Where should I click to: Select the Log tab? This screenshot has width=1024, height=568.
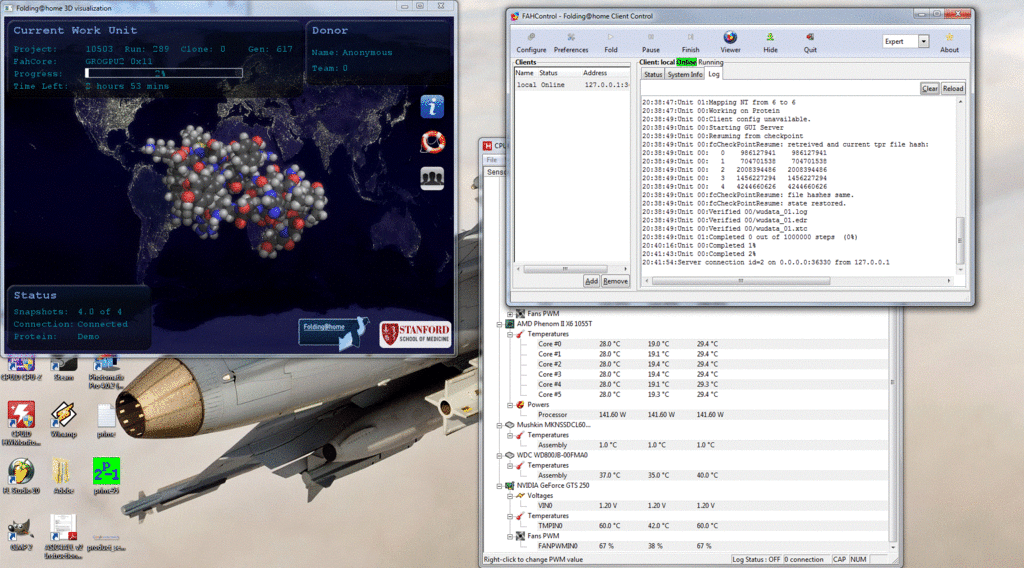(714, 74)
